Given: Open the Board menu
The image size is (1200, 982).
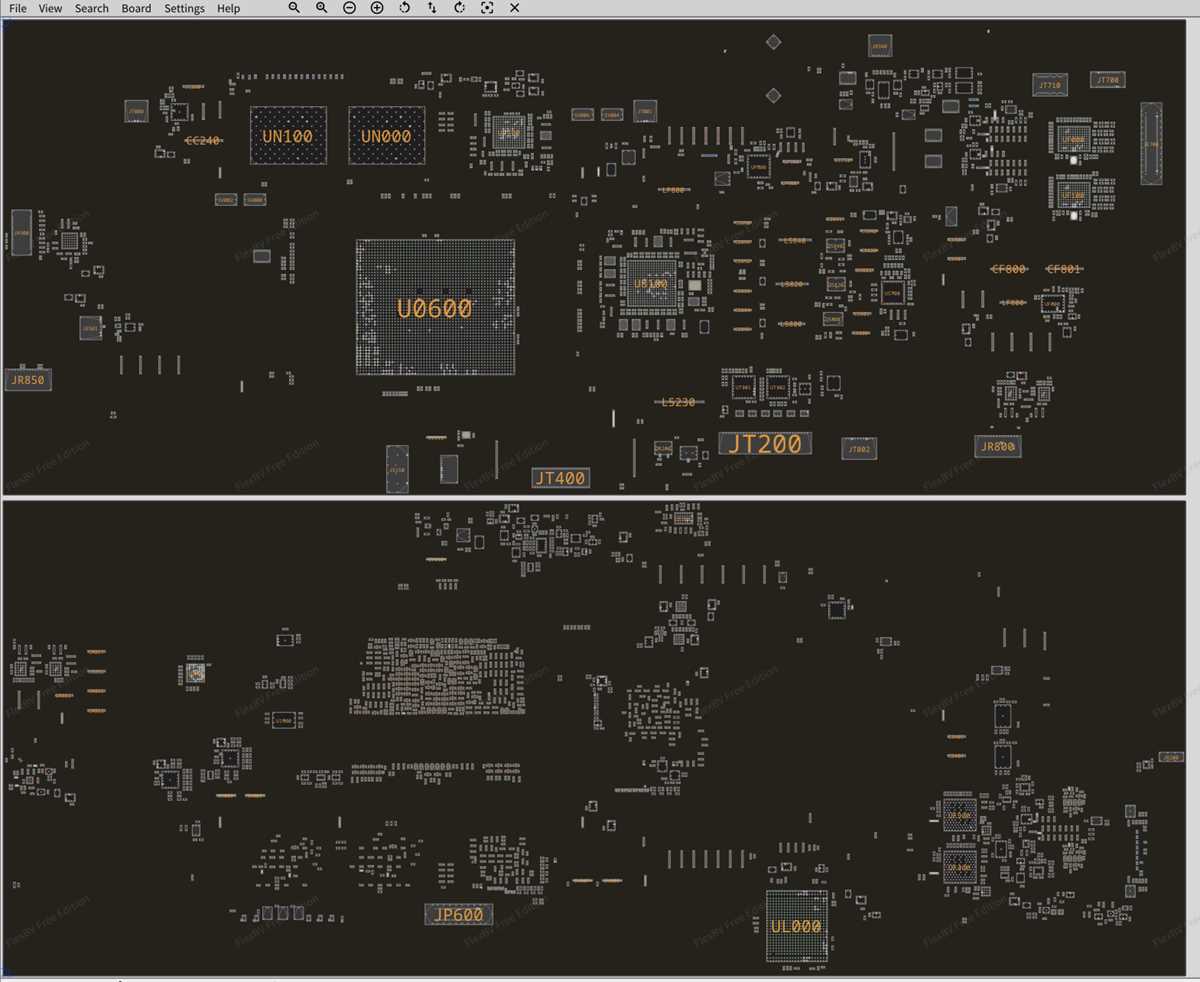Looking at the screenshot, I should [x=136, y=8].
